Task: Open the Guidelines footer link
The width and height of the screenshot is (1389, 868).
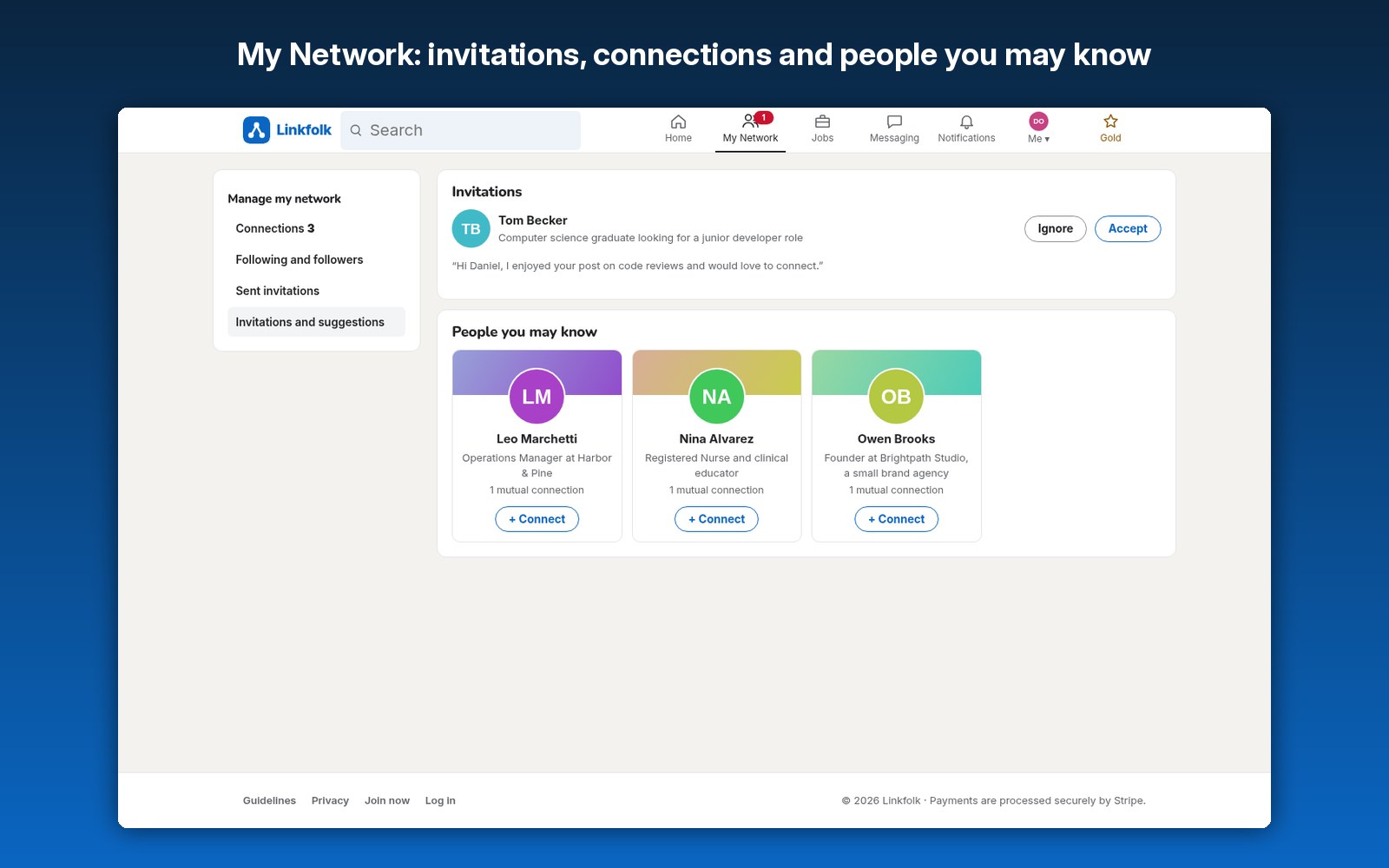Action: click(x=269, y=801)
